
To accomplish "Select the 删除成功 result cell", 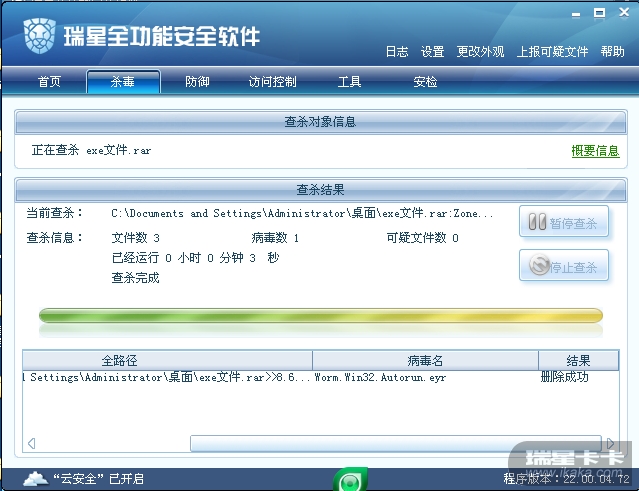I will [x=564, y=377].
